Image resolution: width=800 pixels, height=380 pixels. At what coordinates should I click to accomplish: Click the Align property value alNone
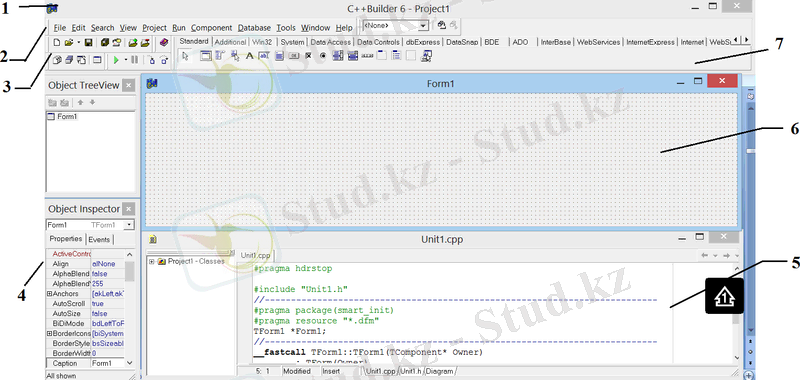[x=108, y=264]
